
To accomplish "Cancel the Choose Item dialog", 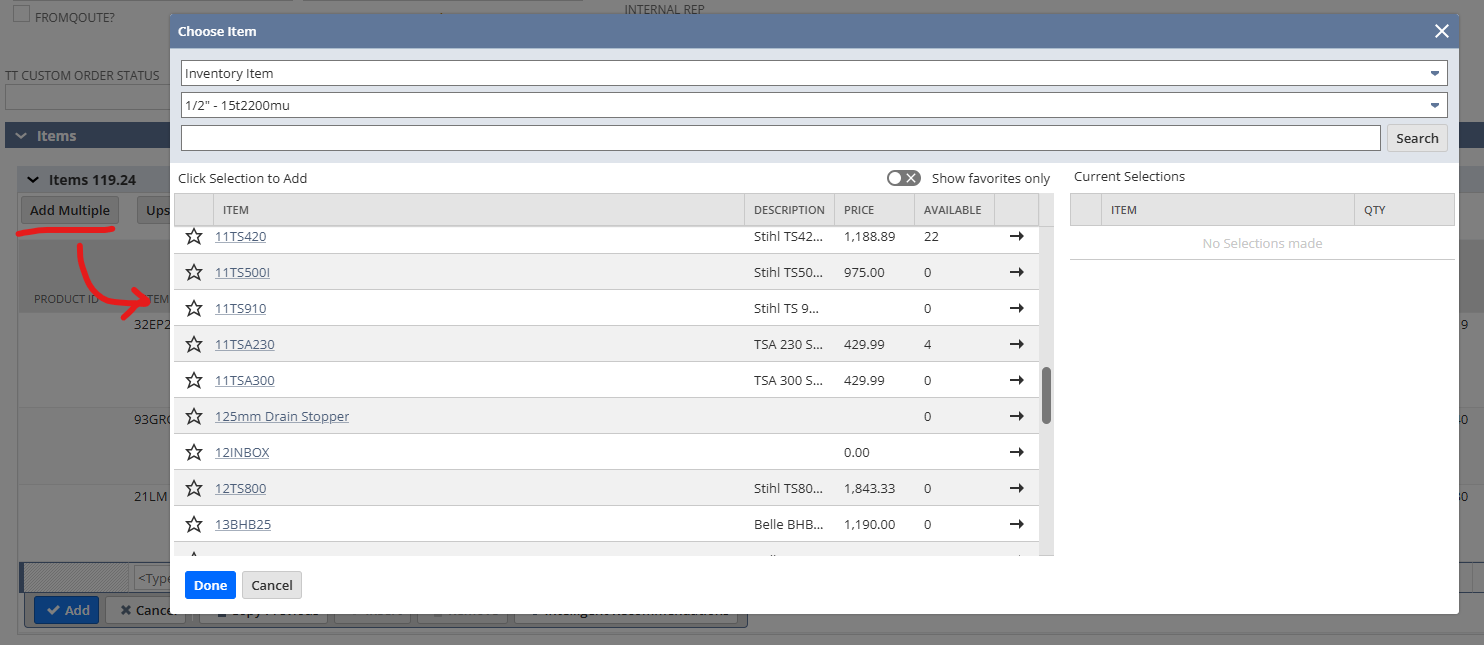I will coord(272,585).
